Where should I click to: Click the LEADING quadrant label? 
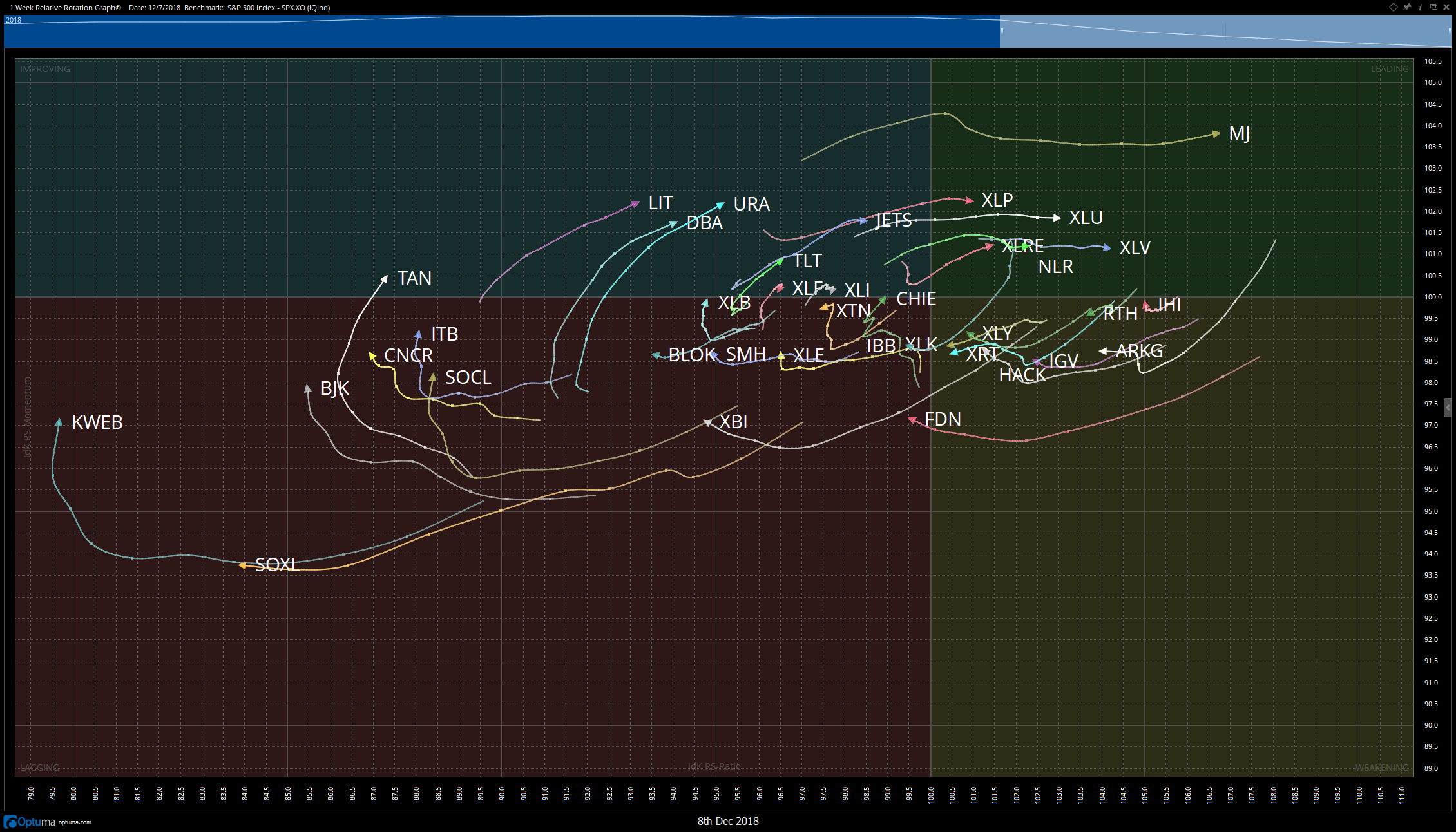[1390, 69]
